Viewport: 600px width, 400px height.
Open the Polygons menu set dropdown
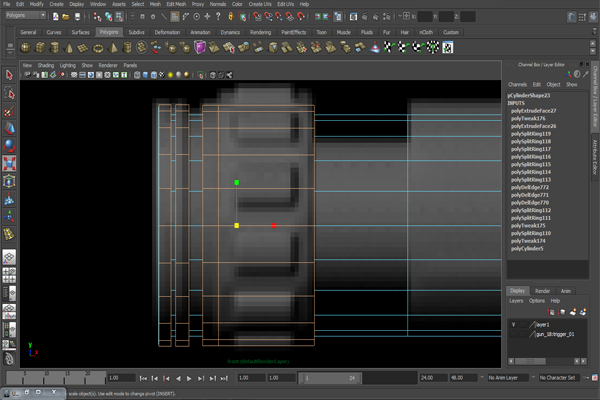pos(26,15)
